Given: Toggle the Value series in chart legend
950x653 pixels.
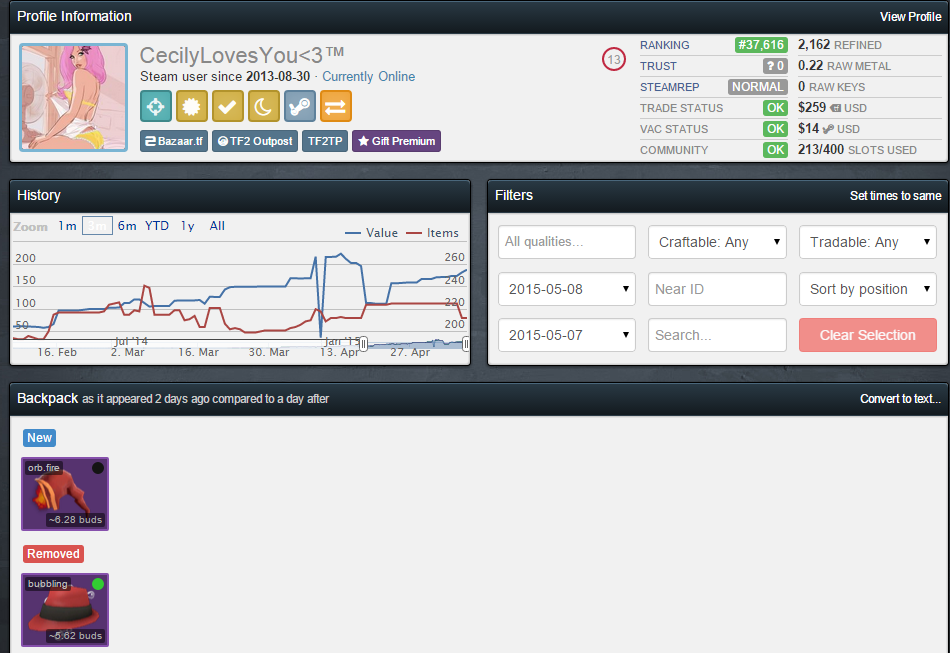Looking at the screenshot, I should pyautogui.click(x=371, y=233).
